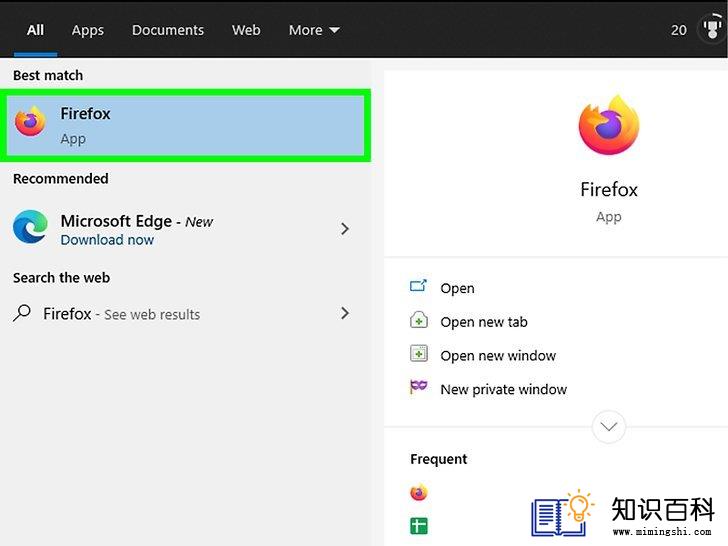Click the rewards badge icon at top right
The image size is (728, 546).
[x=712, y=29]
